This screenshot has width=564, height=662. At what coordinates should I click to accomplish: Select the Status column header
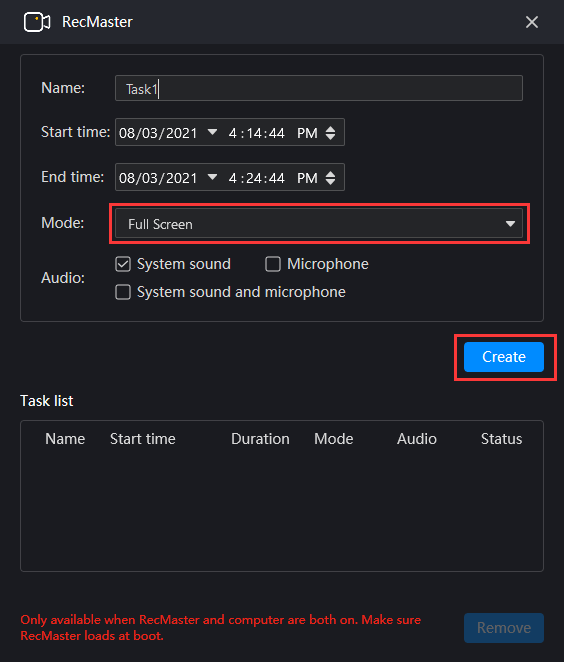click(502, 439)
